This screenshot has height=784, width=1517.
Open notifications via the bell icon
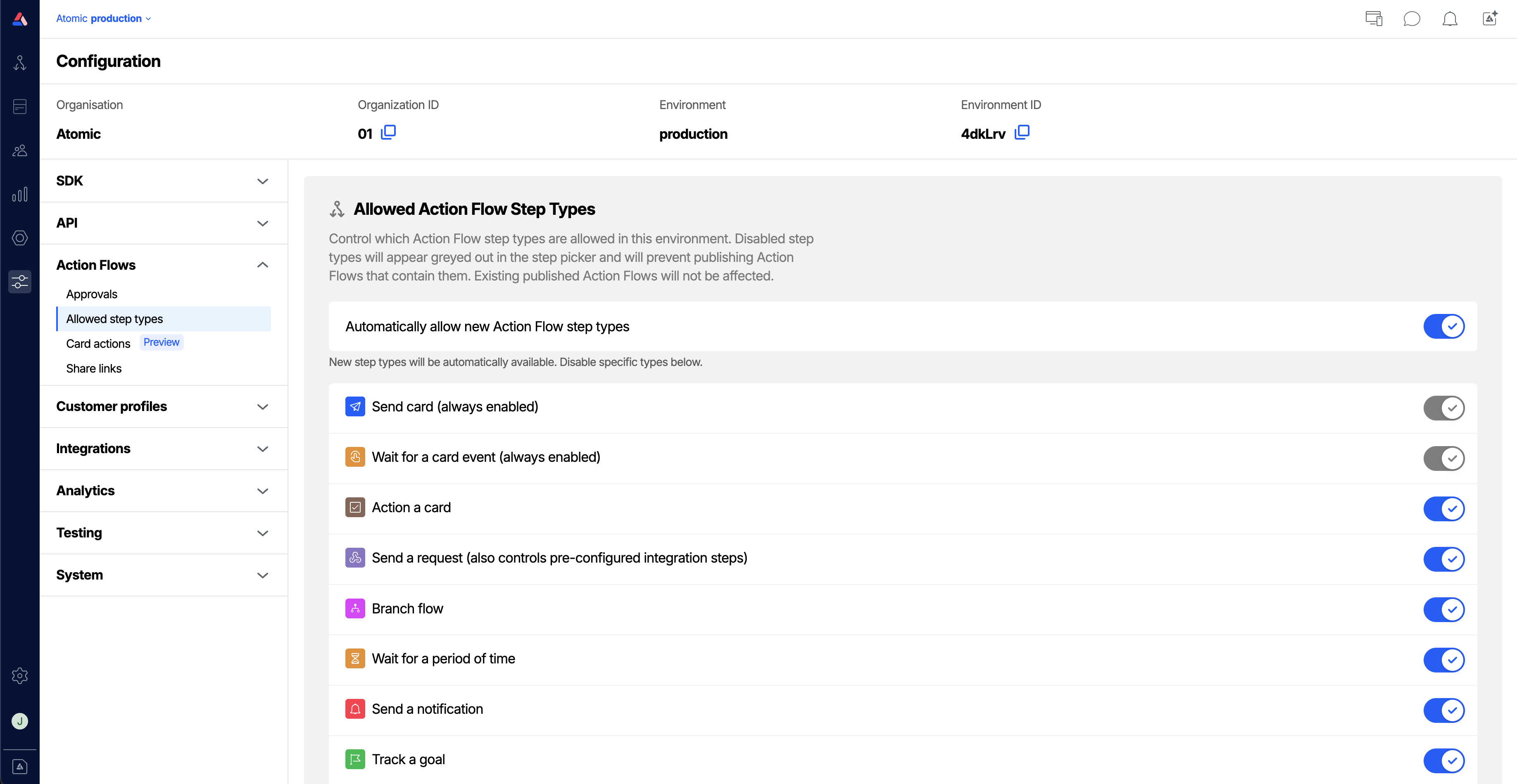pos(1450,18)
